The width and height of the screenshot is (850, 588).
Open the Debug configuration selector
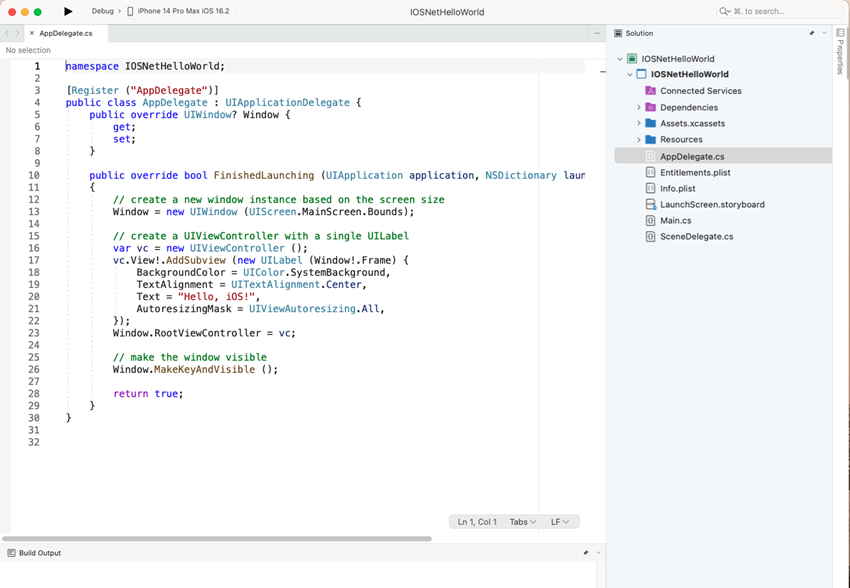[102, 11]
